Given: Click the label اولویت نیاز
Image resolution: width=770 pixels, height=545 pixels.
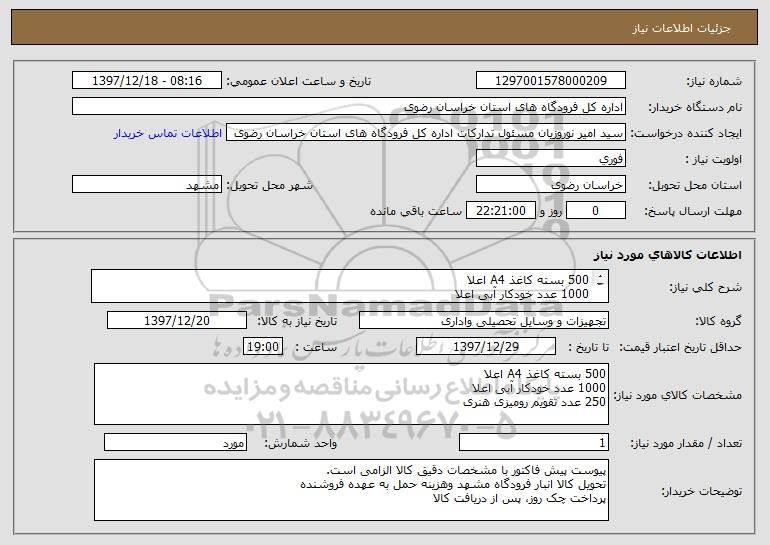Looking at the screenshot, I should coord(714,160).
